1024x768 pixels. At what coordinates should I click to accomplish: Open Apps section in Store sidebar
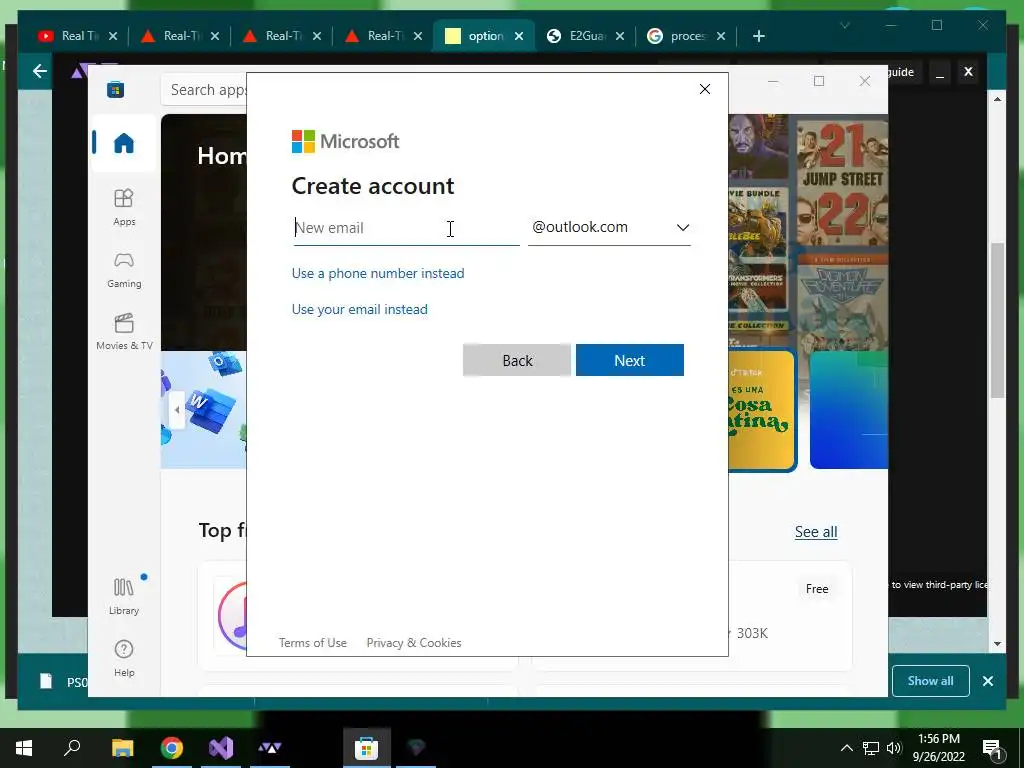(123, 207)
